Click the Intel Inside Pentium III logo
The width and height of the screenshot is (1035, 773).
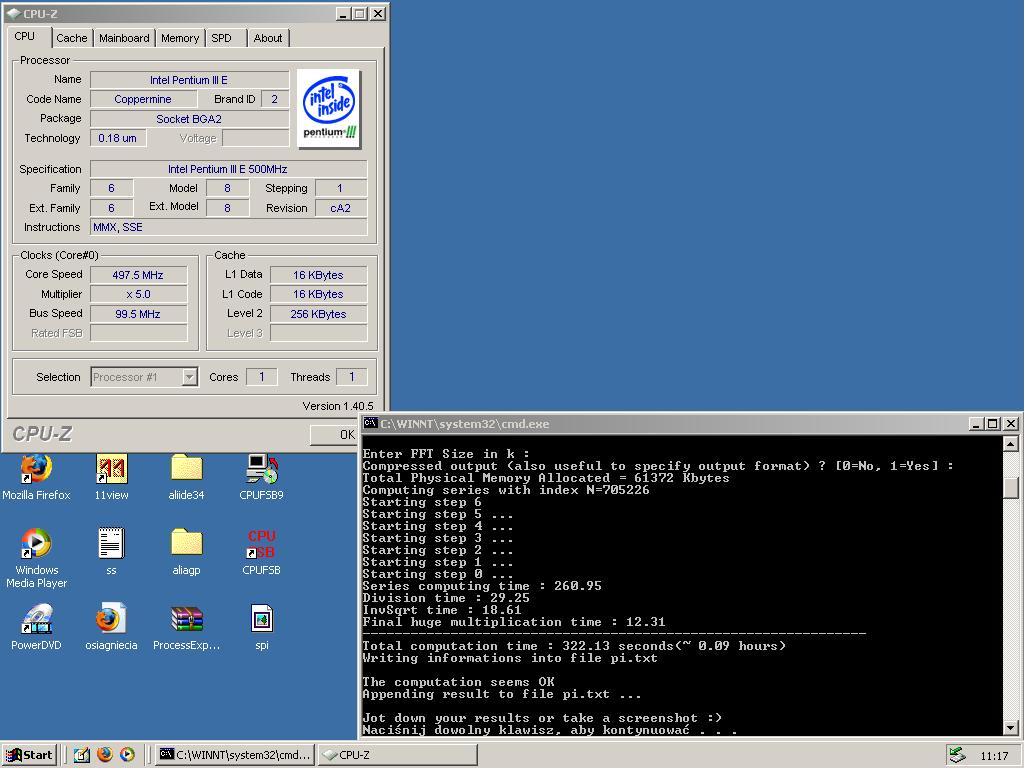point(329,109)
